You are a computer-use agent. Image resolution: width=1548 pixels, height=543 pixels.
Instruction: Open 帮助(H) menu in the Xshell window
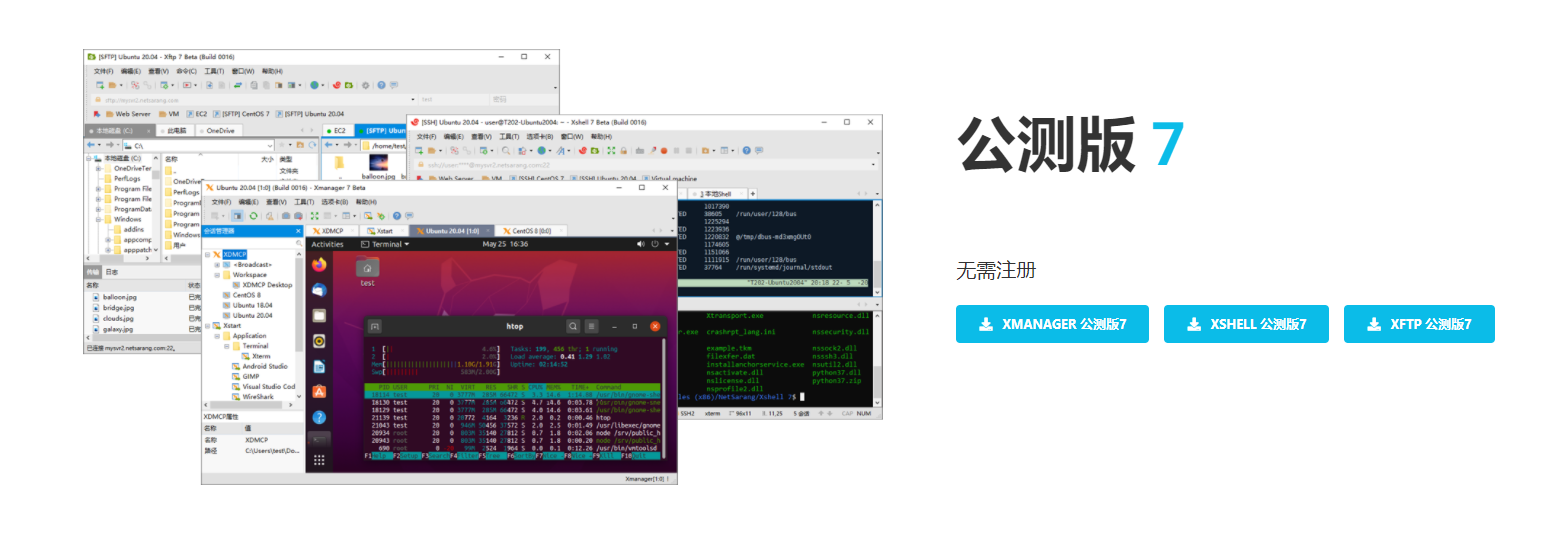coord(601,136)
